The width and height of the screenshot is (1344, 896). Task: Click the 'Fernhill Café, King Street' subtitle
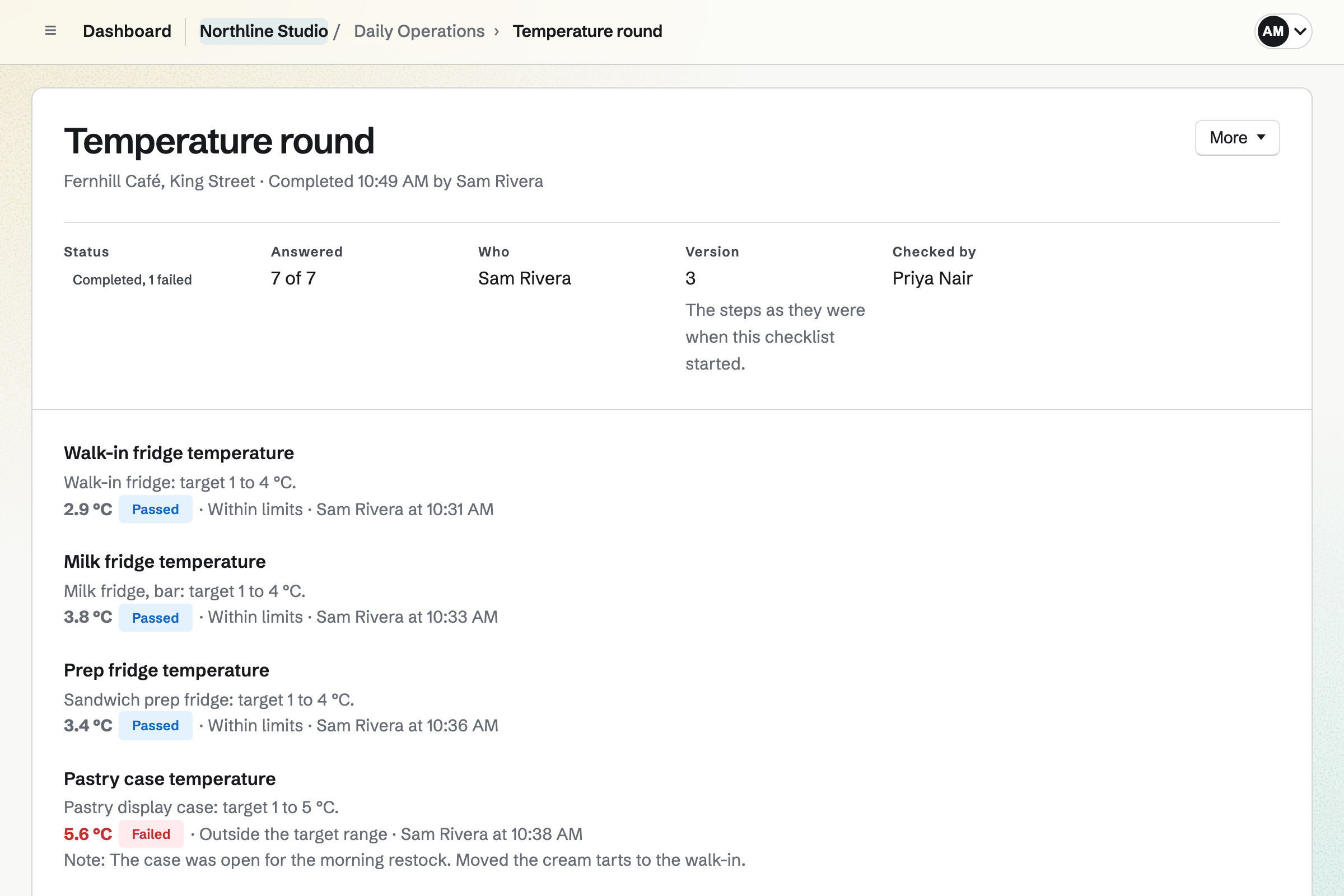tap(160, 181)
